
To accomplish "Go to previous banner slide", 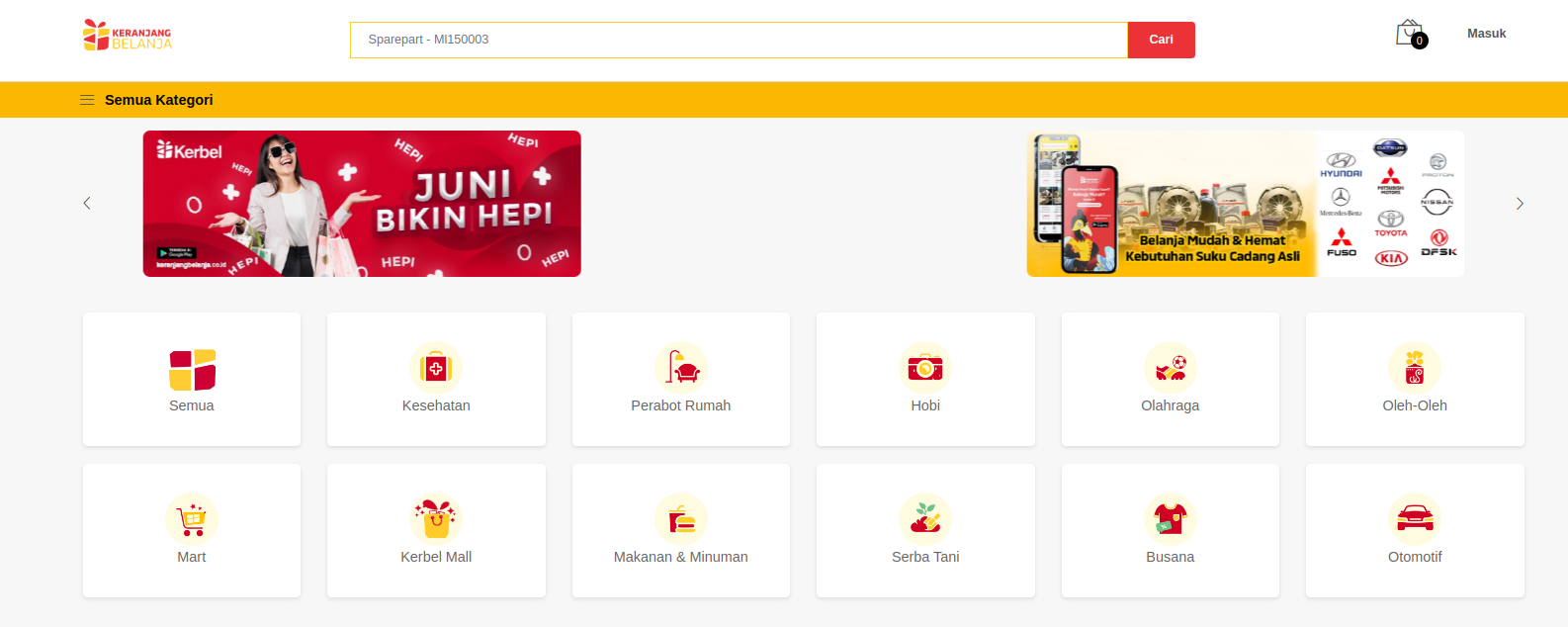I will (x=87, y=204).
